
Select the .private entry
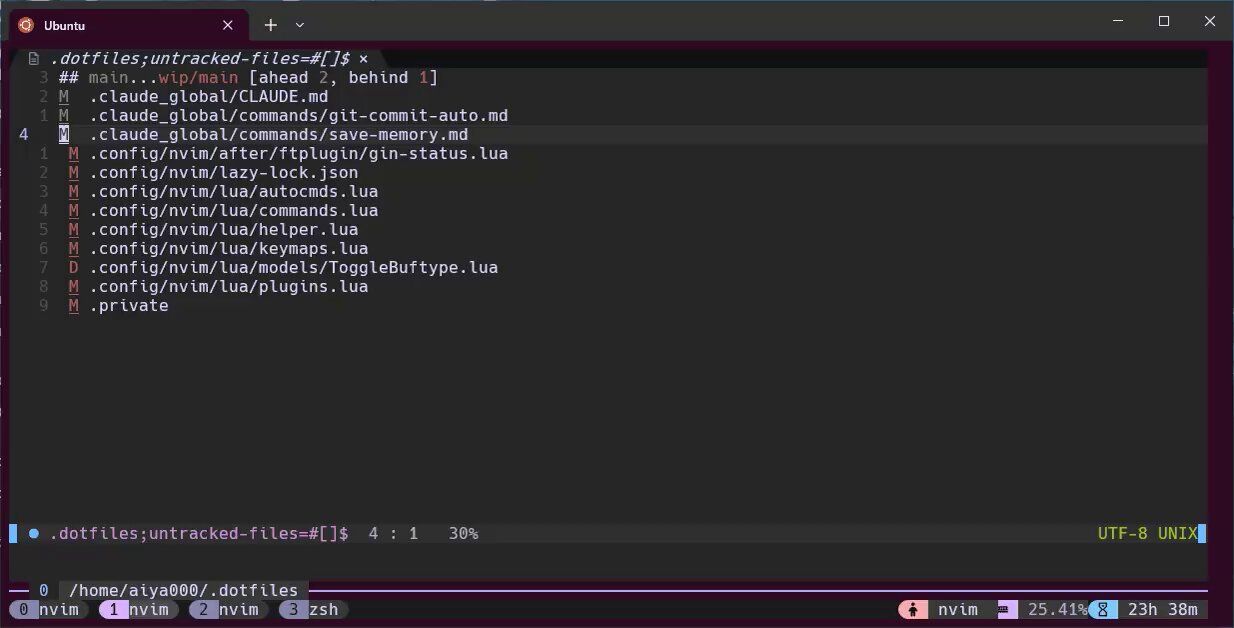click(x=129, y=306)
